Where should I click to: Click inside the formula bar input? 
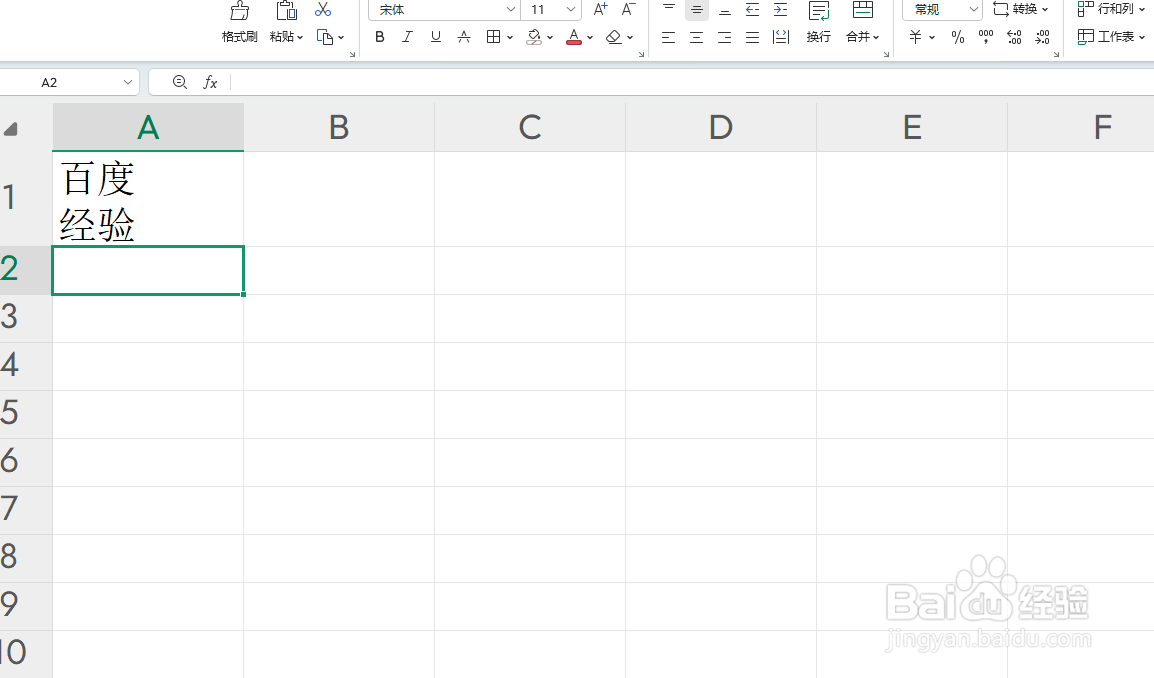[x=692, y=82]
